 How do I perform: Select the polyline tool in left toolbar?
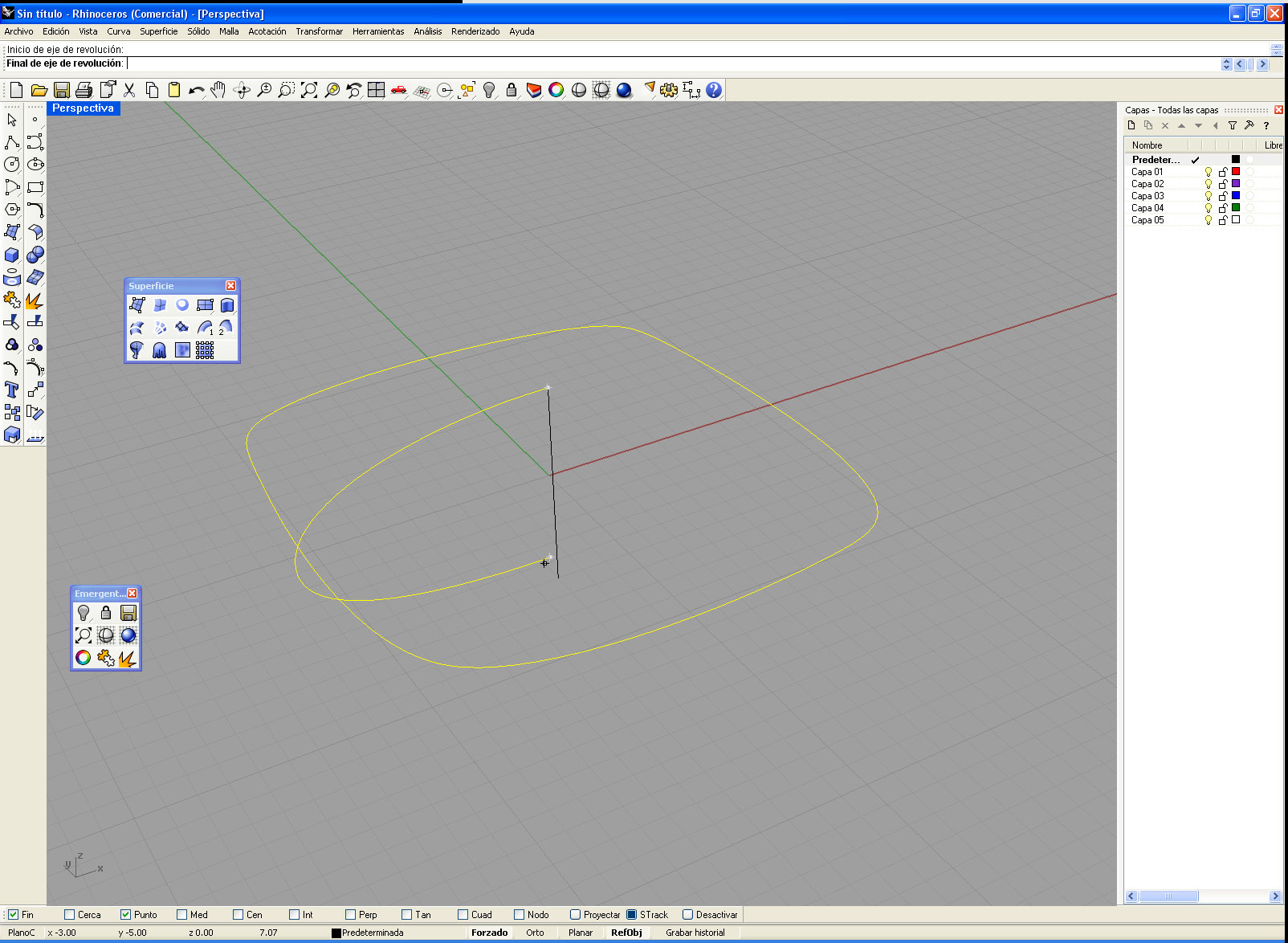click(x=12, y=142)
